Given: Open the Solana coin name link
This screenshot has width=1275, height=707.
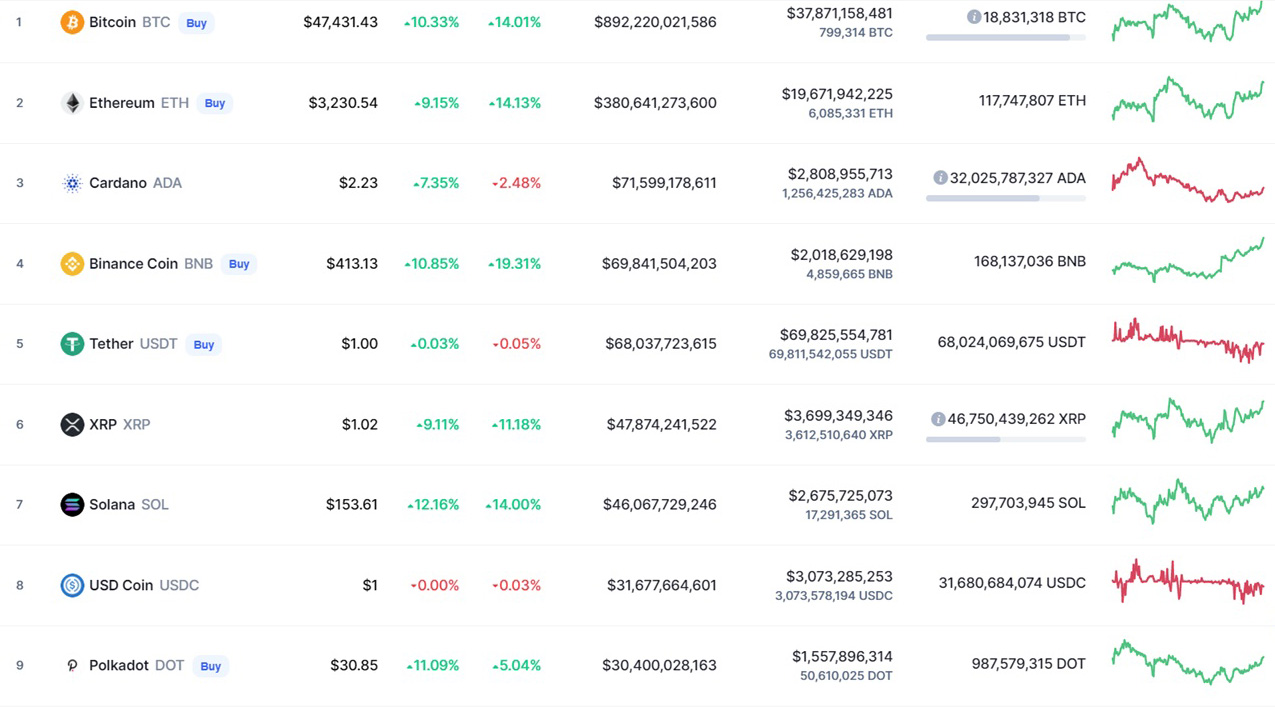Looking at the screenshot, I should coord(112,505).
